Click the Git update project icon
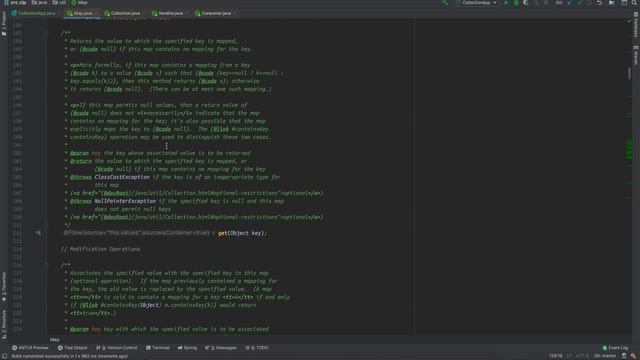The image size is (640, 360). tap(570, 3)
